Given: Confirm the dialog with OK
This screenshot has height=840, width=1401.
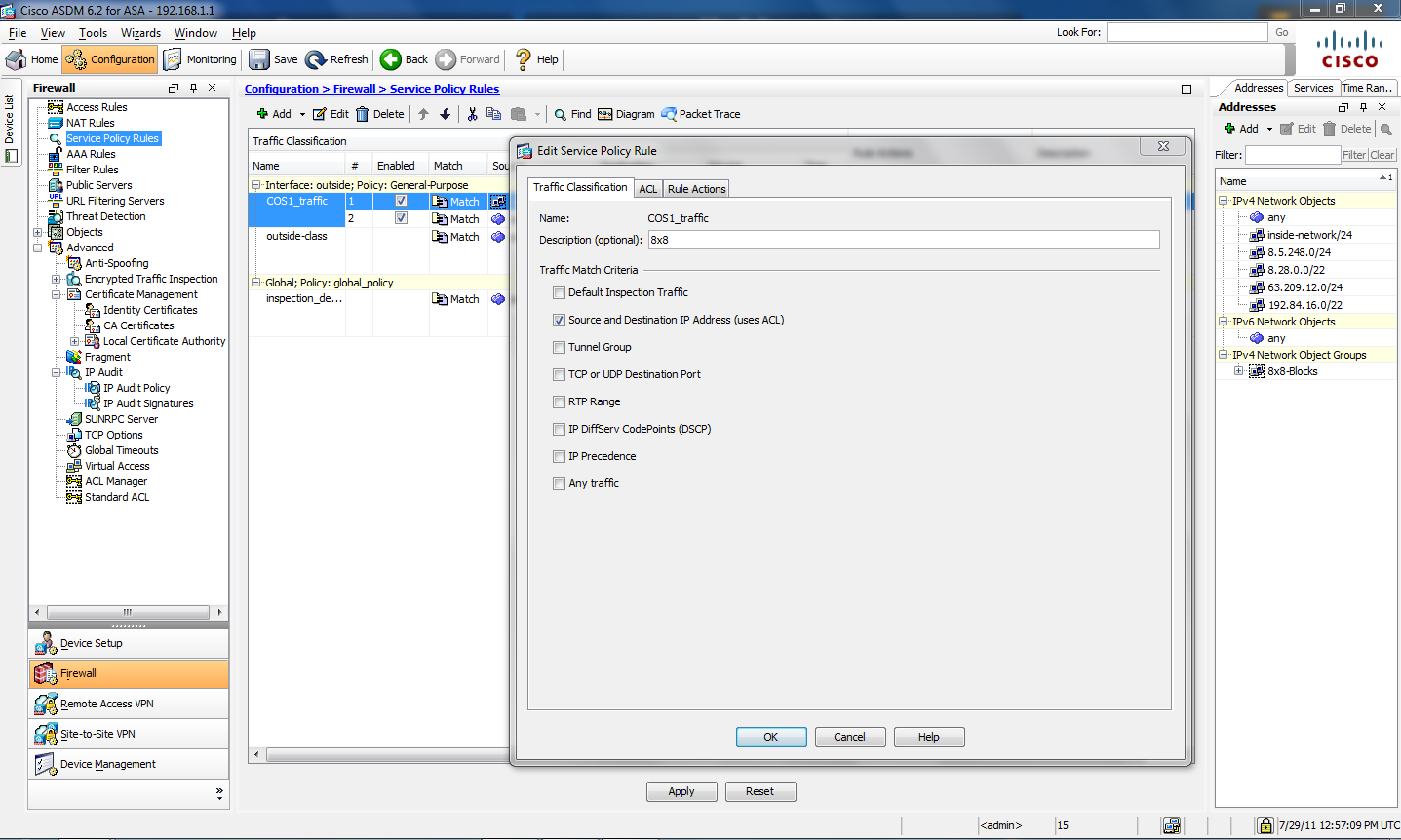Looking at the screenshot, I should pos(771,737).
